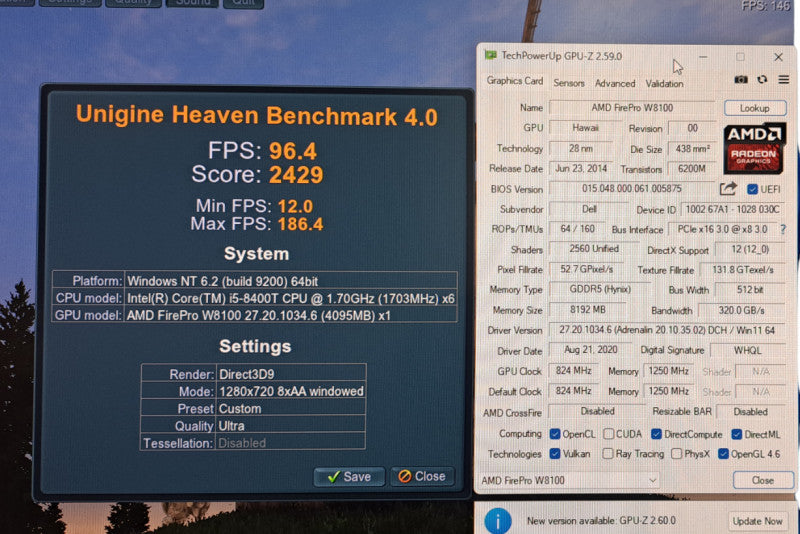Click the info icon in update banner
This screenshot has height=534, width=800.
click(497, 521)
